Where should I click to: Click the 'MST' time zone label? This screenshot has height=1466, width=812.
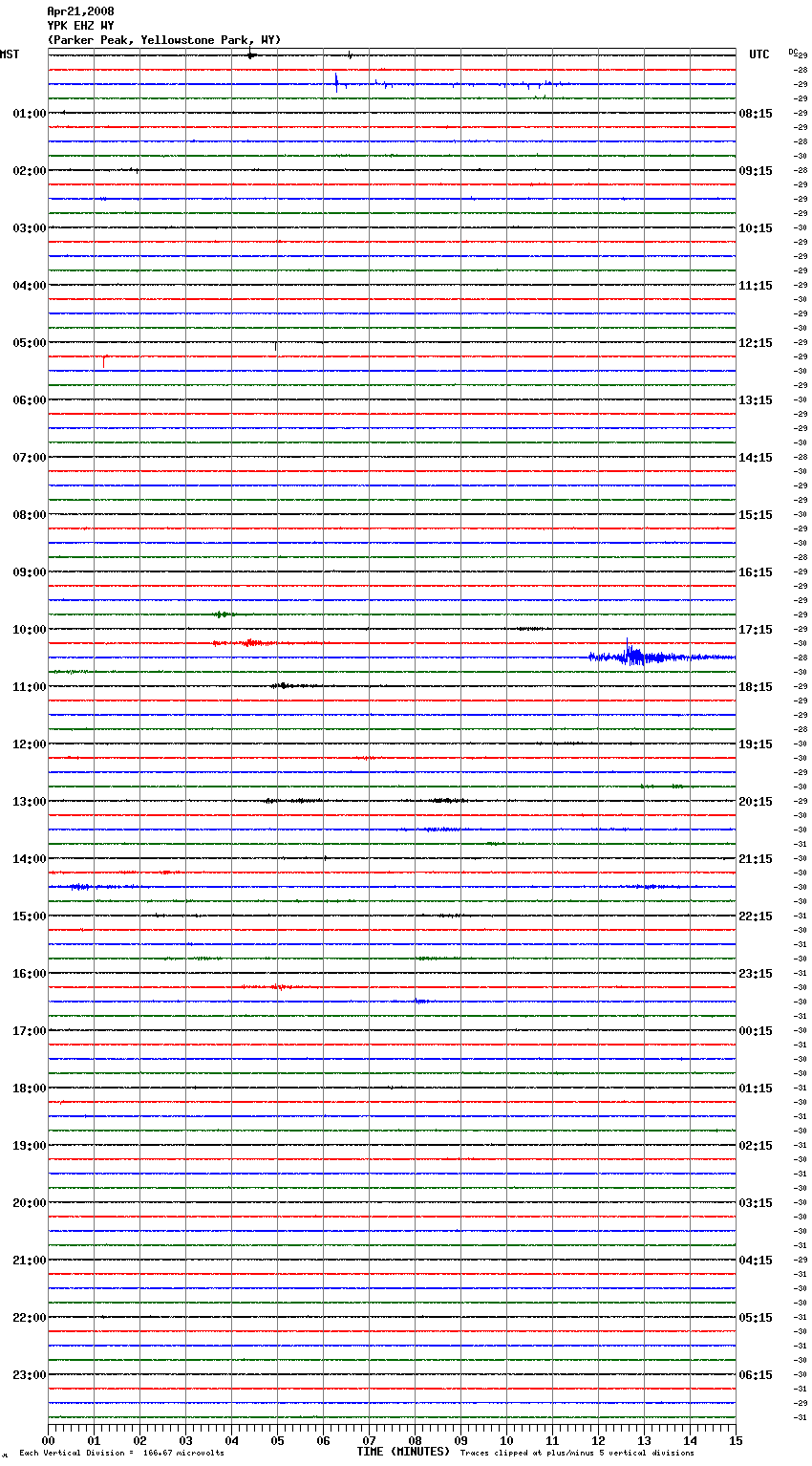[x=10, y=54]
